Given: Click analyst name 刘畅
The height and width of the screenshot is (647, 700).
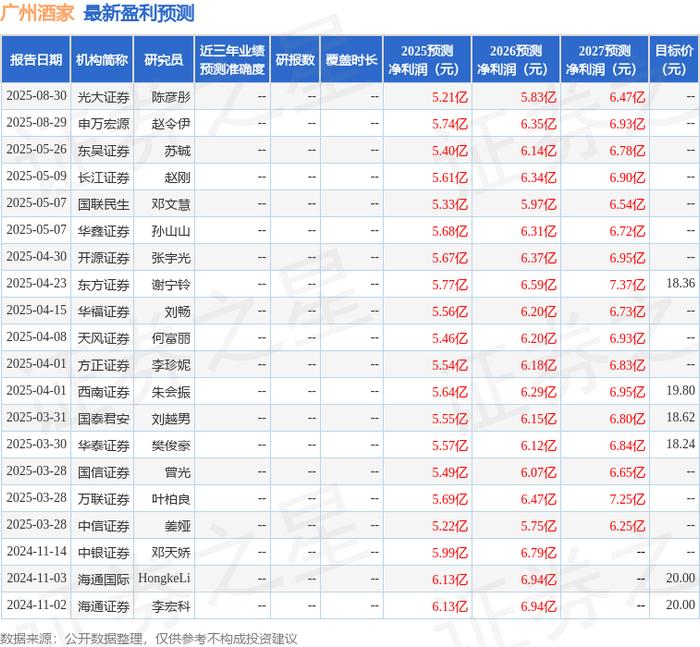Looking at the screenshot, I should click(178, 311).
